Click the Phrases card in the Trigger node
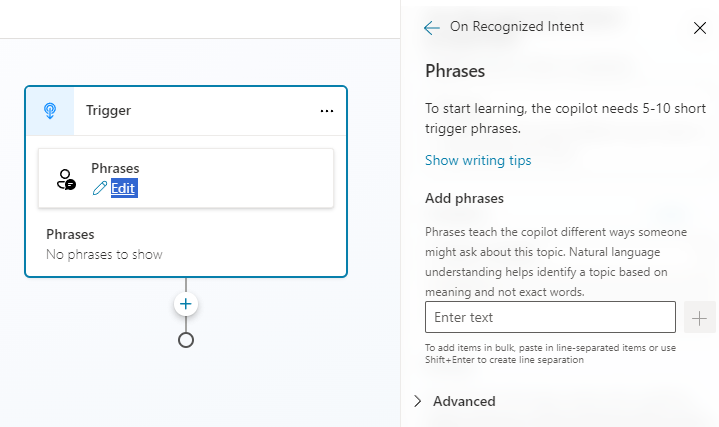Viewport: 719px width, 427px height. (186, 179)
